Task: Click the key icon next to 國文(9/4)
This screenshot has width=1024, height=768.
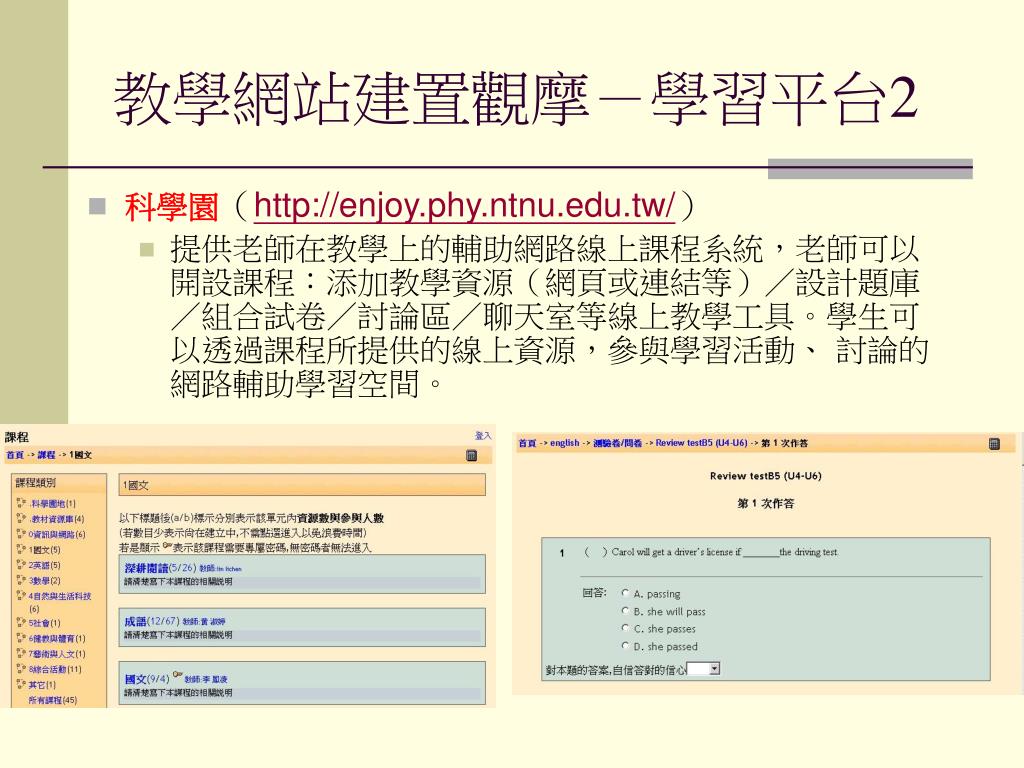Action: coord(178,675)
